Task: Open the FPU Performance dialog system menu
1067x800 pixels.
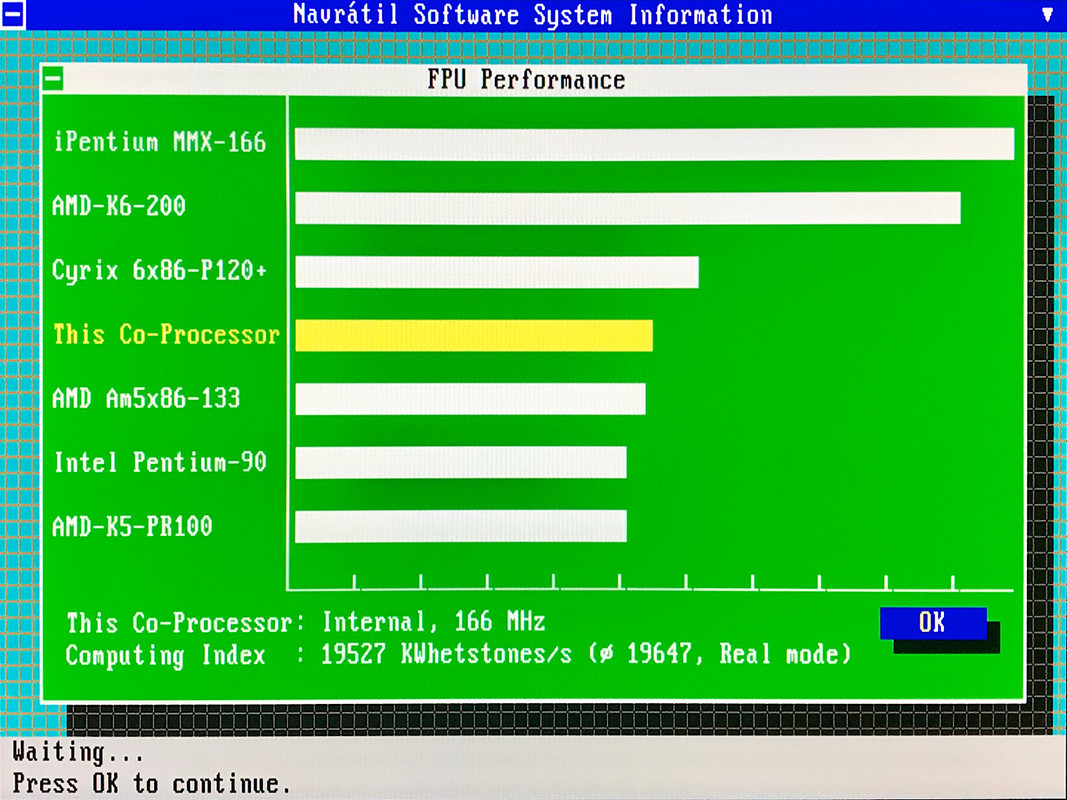Action: 53,79
